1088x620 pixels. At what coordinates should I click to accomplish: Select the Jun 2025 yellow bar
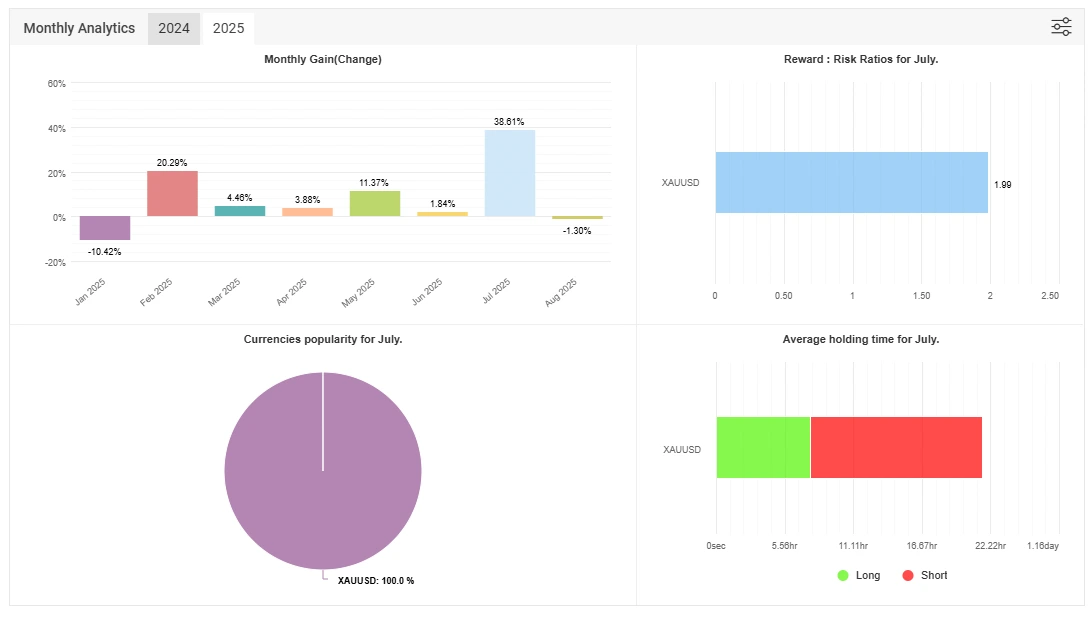(x=442, y=214)
